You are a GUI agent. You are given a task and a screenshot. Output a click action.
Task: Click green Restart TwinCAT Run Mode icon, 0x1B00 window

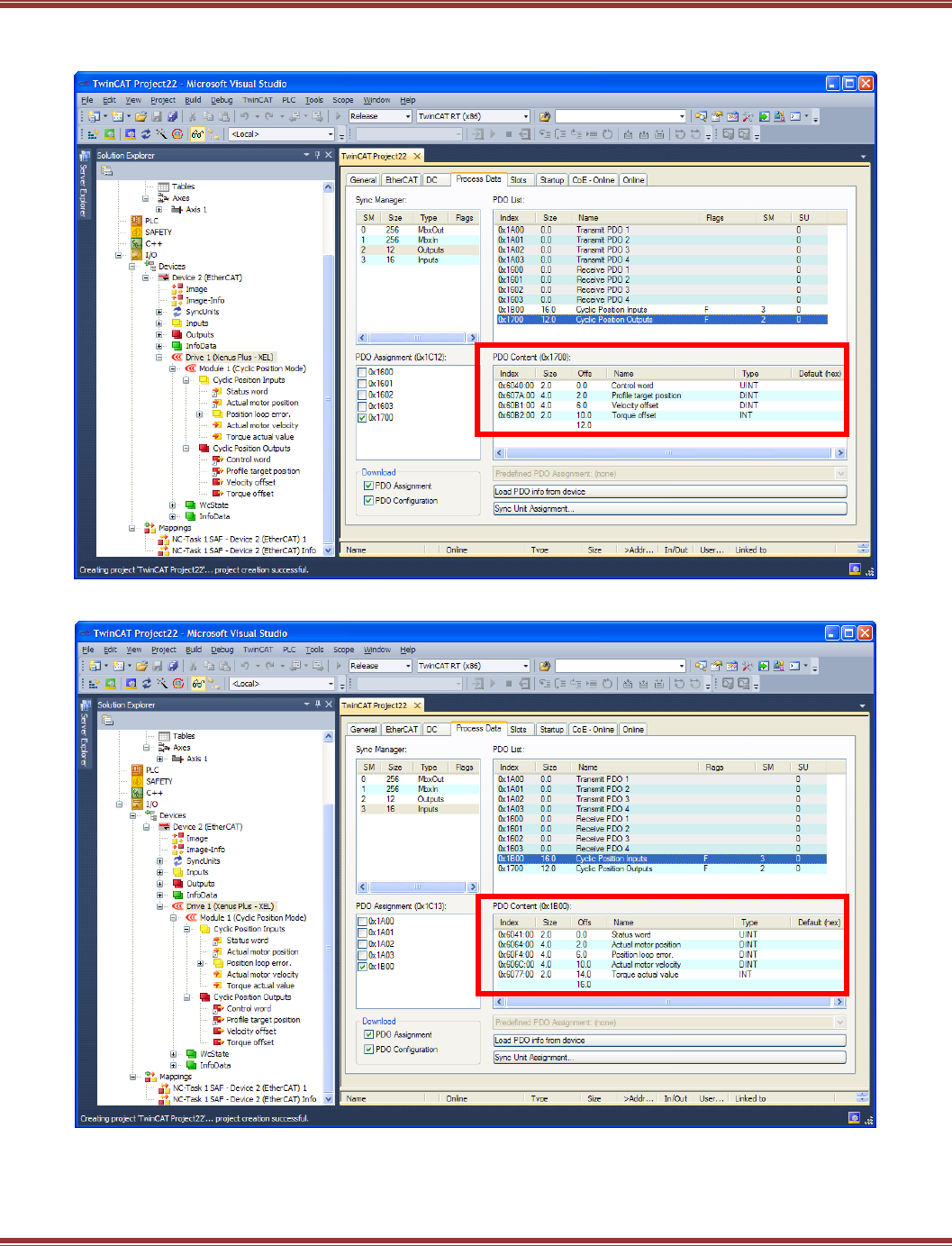point(111,684)
